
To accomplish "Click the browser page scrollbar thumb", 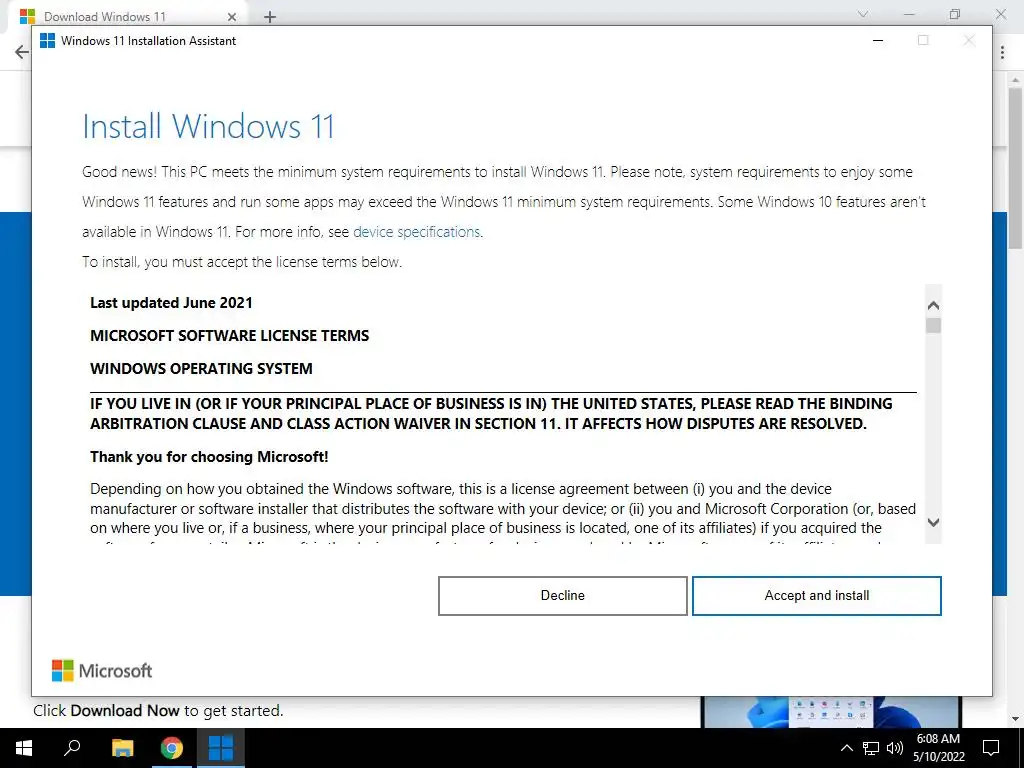I will (1015, 168).
